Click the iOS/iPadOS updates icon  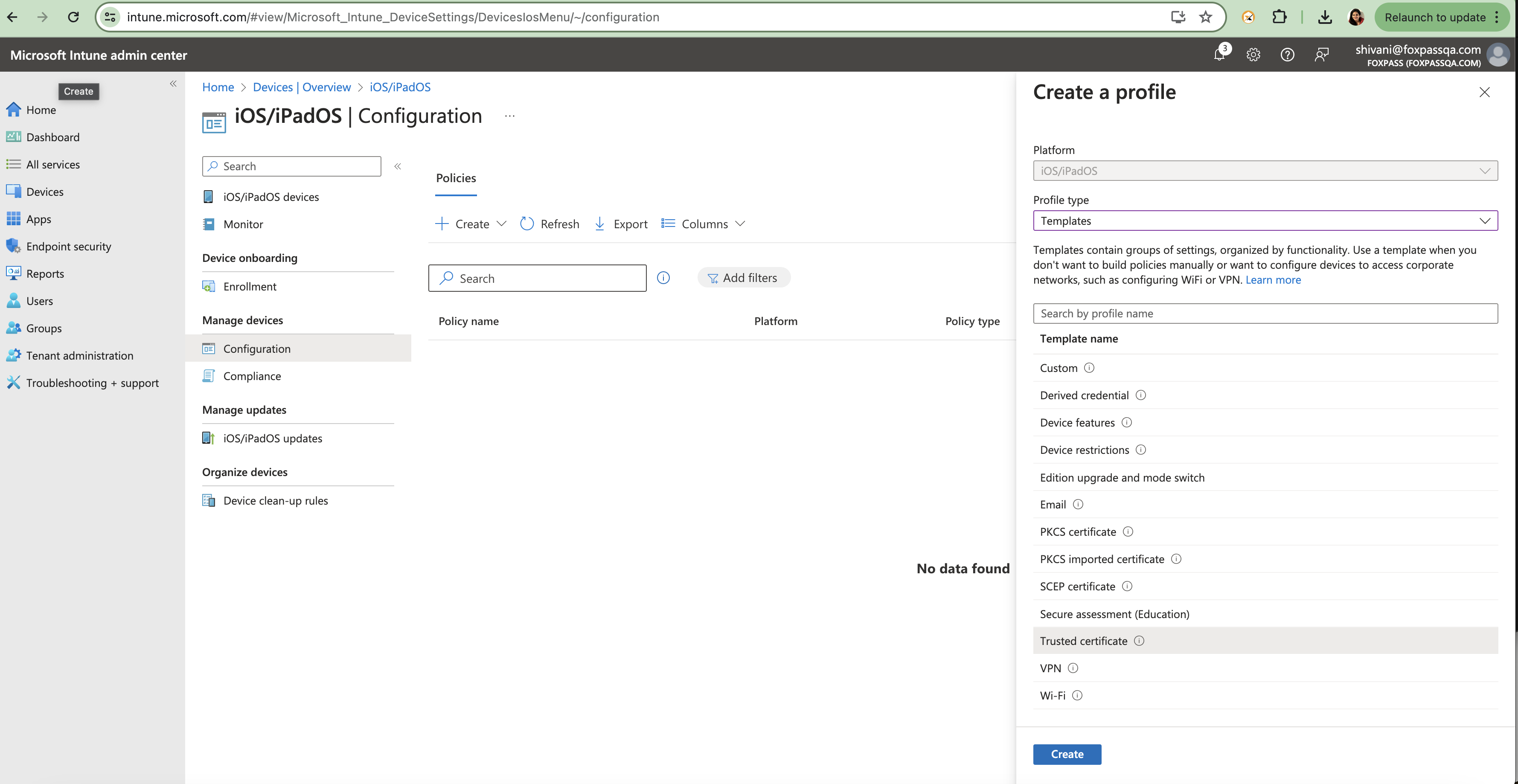click(x=208, y=438)
